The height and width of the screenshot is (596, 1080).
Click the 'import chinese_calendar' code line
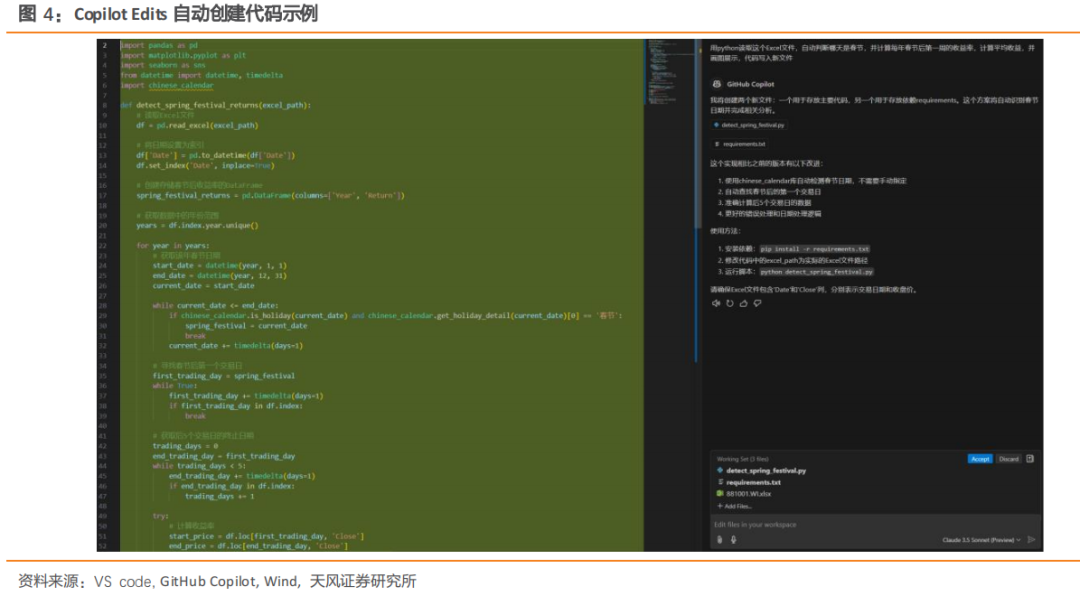tap(167, 85)
